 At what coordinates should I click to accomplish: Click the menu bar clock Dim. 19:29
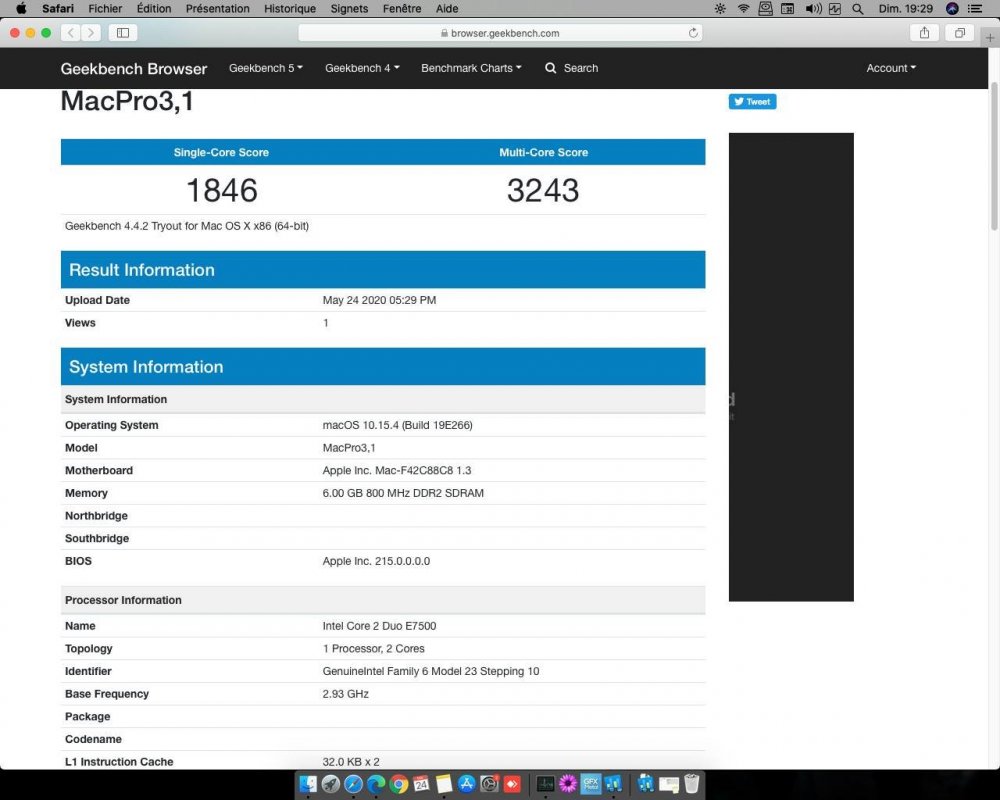905,8
